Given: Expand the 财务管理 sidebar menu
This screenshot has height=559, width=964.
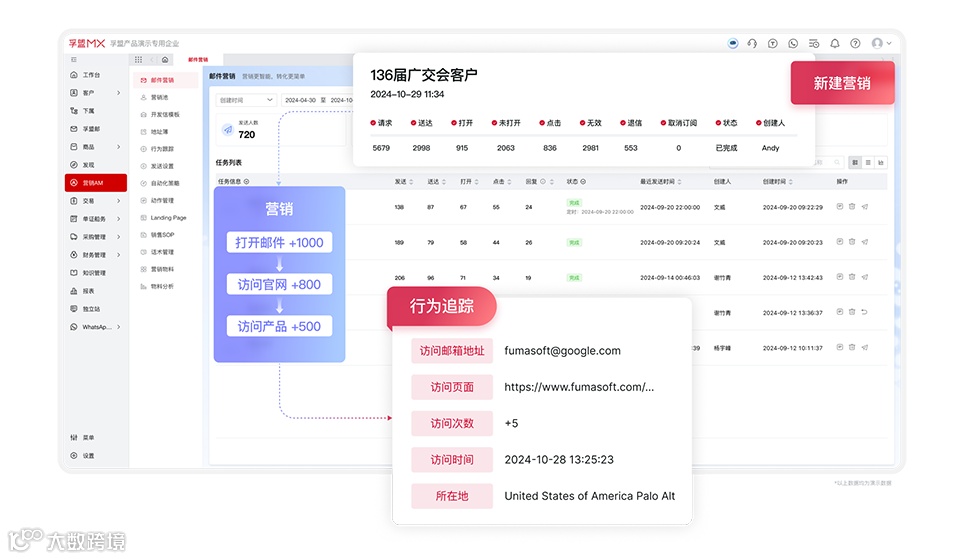Looking at the screenshot, I should coord(97,255).
